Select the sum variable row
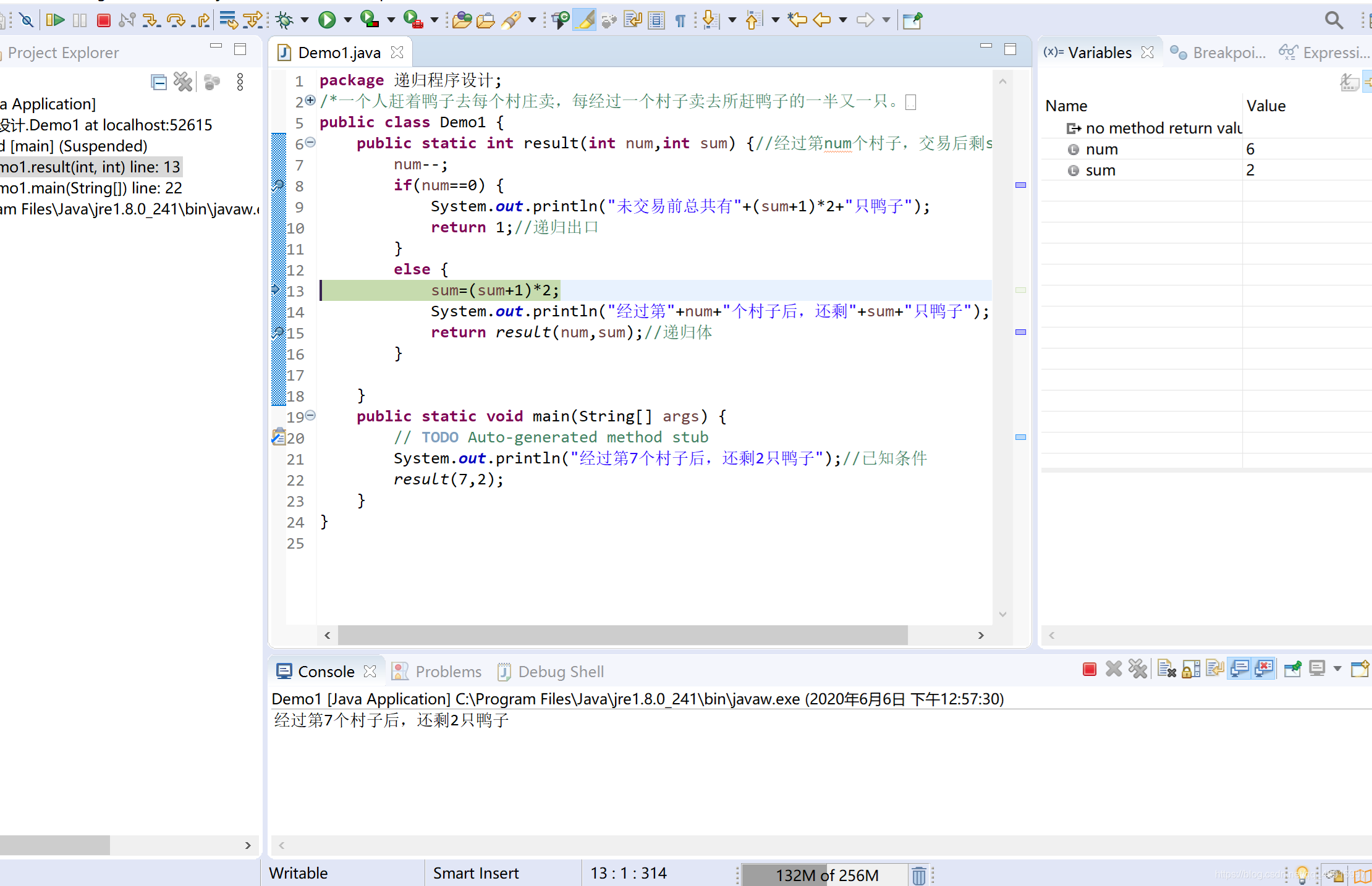 coord(1206,170)
